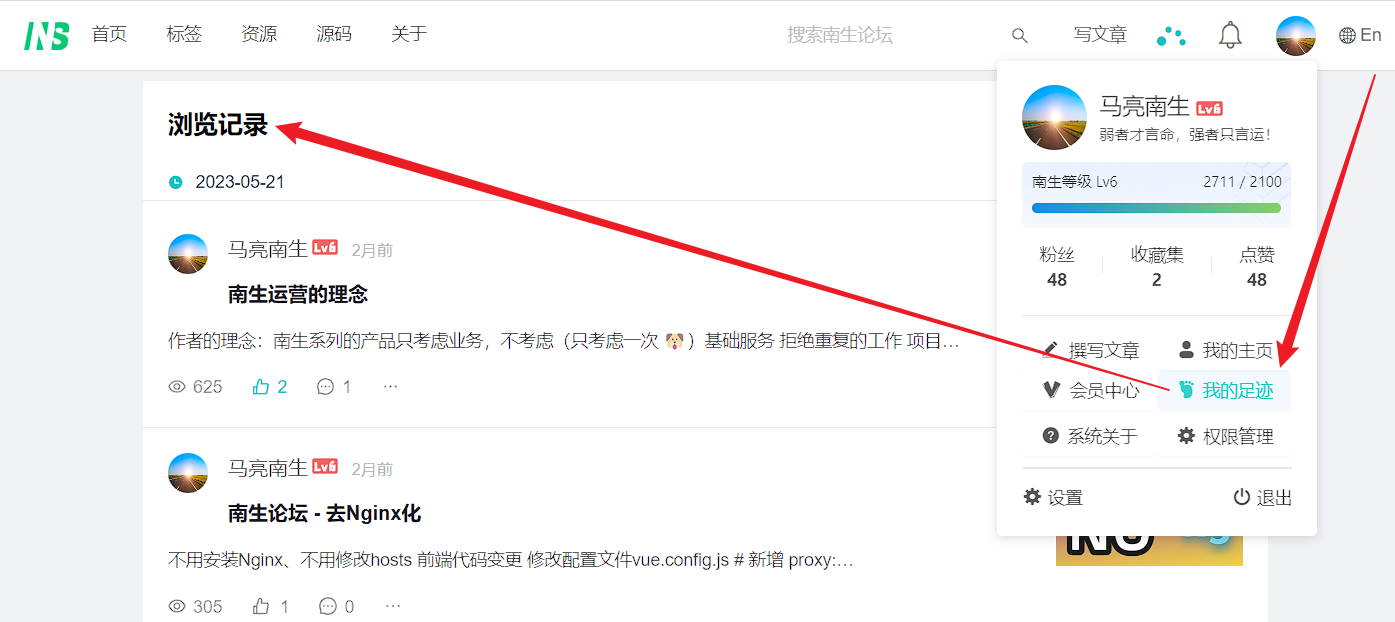Like the 南生论坛 - 去Nginx化 post

point(271,606)
